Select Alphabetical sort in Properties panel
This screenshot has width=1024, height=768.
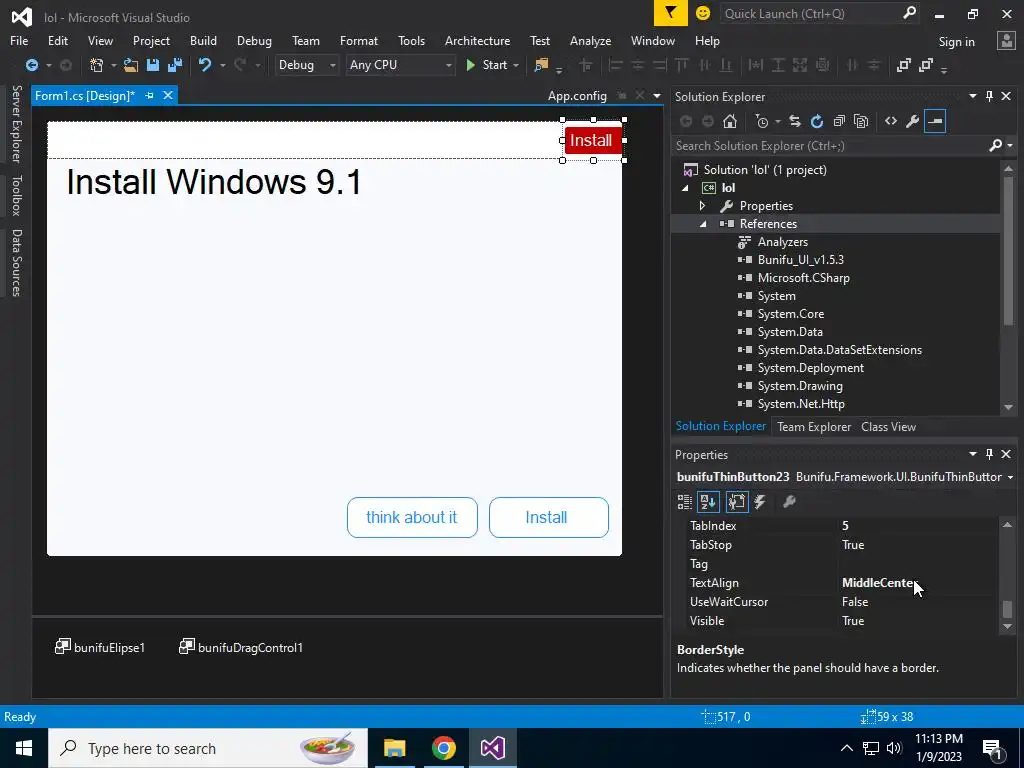[709, 502]
